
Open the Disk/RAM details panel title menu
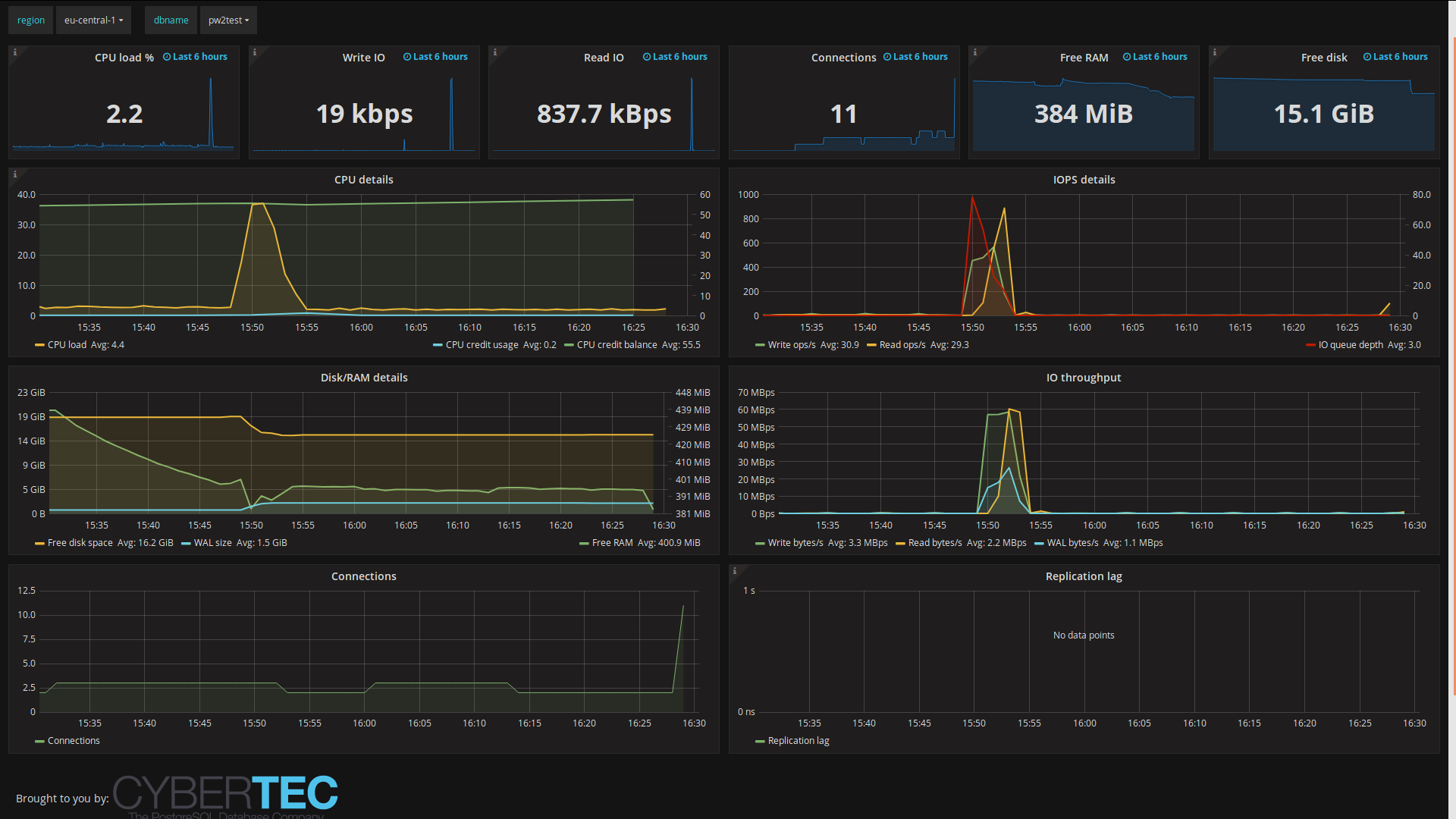[x=364, y=378]
